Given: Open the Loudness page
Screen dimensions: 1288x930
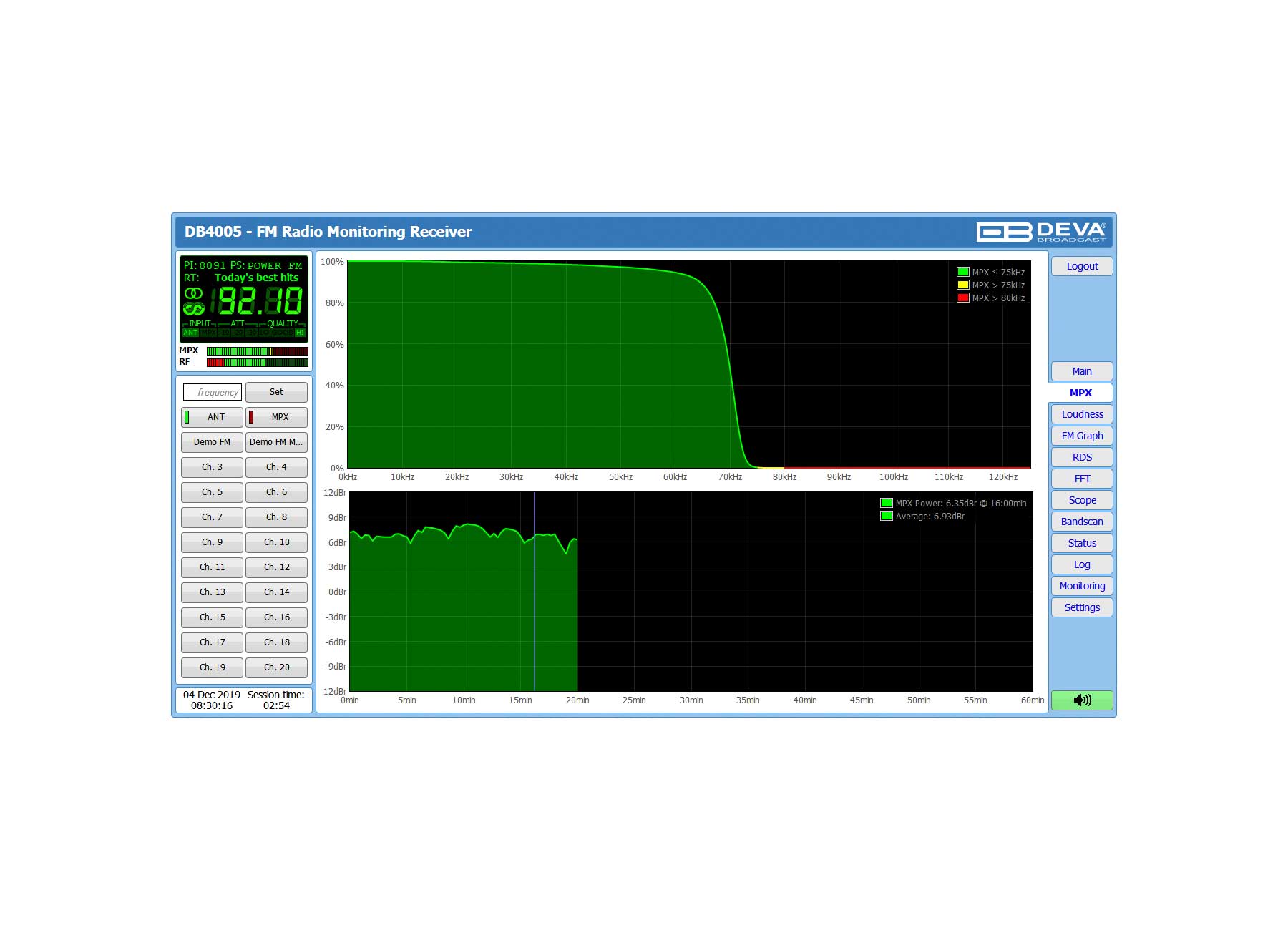Looking at the screenshot, I should click(x=1082, y=414).
